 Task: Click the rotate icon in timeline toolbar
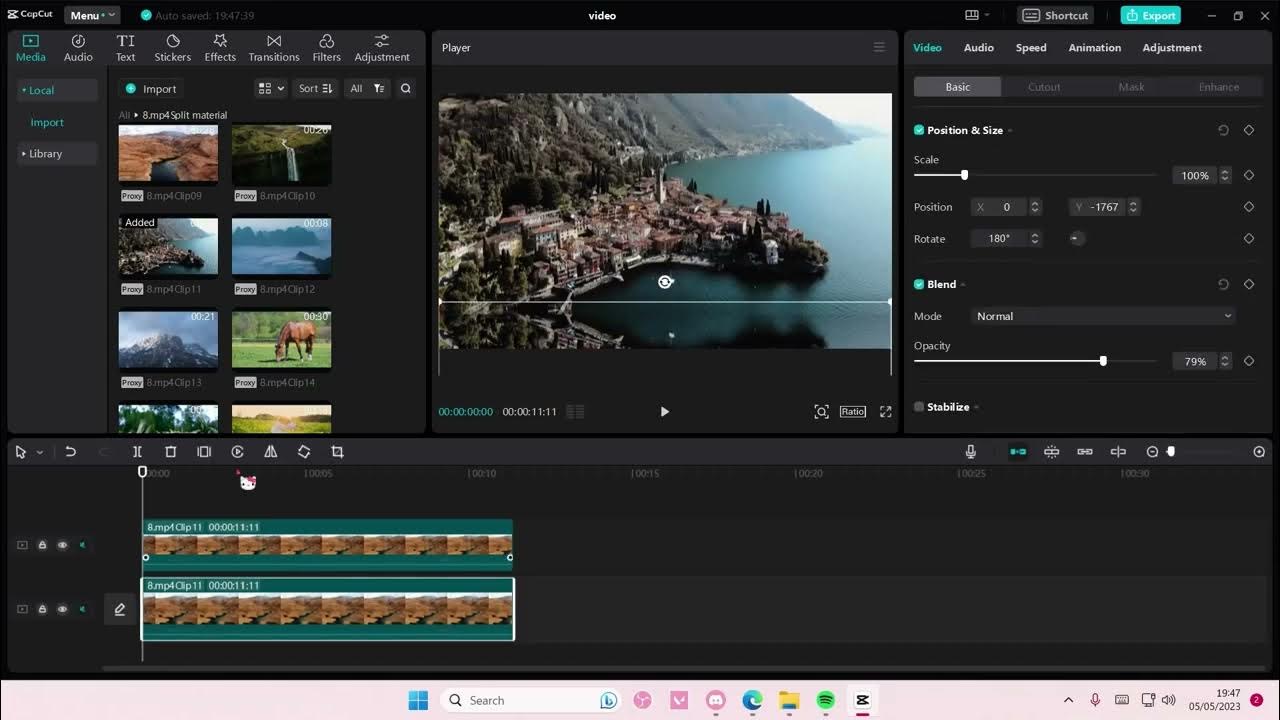304,452
